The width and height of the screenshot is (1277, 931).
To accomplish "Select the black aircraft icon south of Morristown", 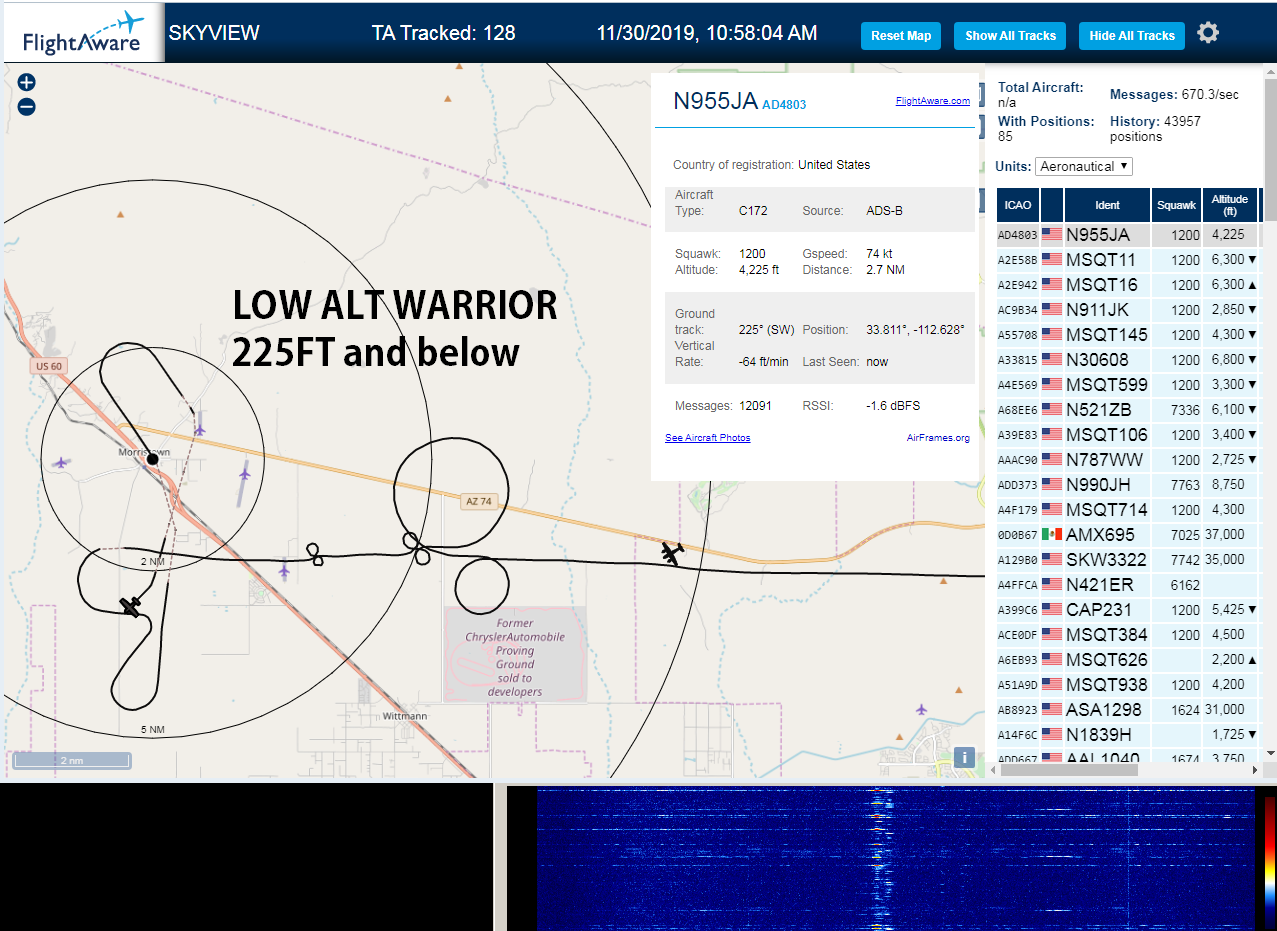I will click(130, 606).
